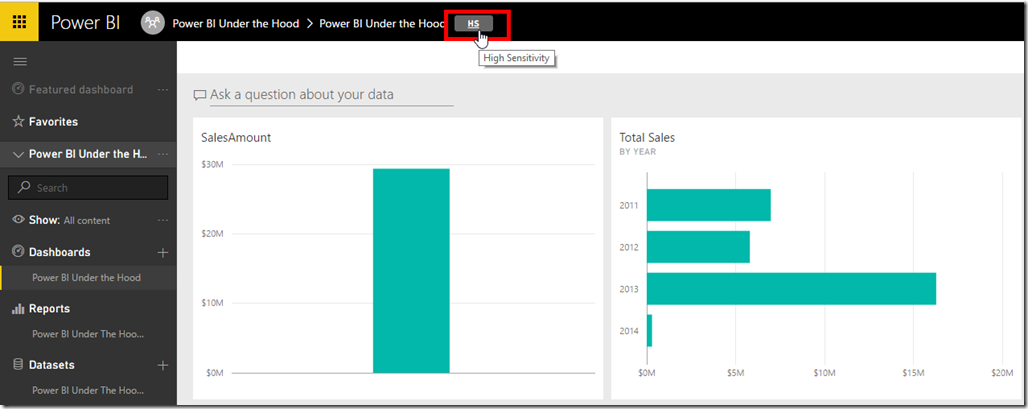The width and height of the screenshot is (1028, 409).
Task: Click the 2013 bar in Total Sales
Action: [x=791, y=288]
